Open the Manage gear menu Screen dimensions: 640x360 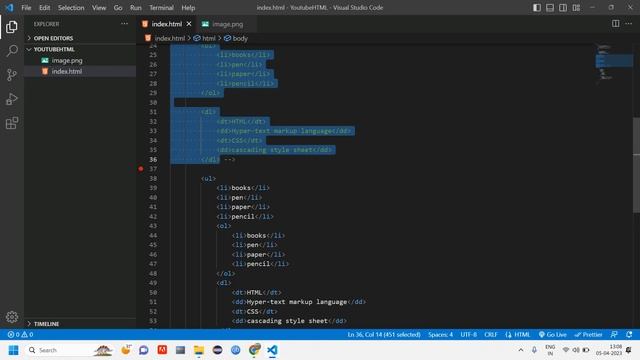(12, 317)
